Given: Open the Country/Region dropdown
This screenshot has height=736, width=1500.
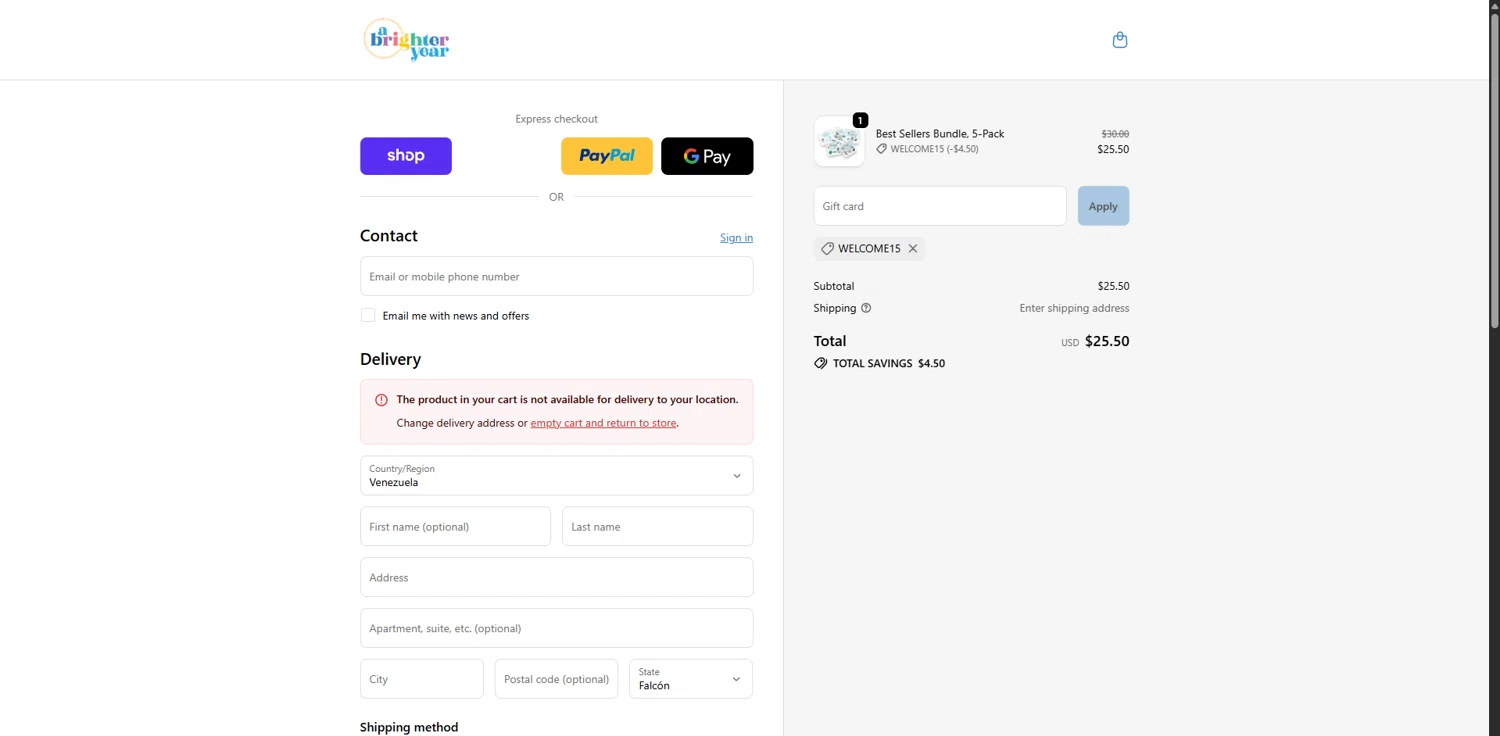Looking at the screenshot, I should (557, 476).
